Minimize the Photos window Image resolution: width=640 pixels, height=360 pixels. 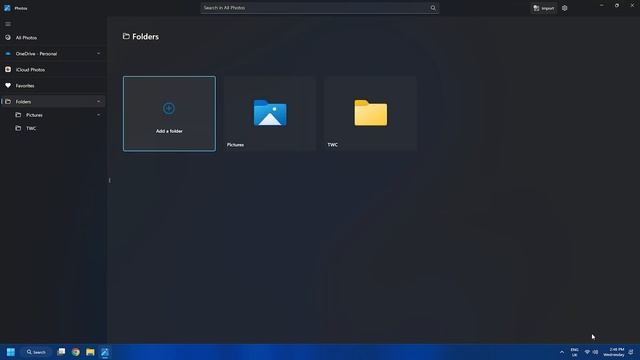[602, 6]
